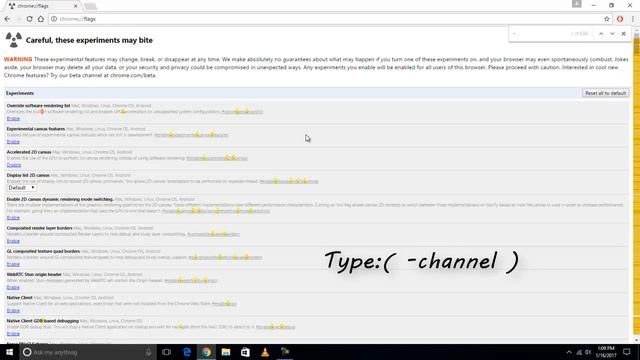Go to previous find-in-page match
This screenshot has height=360, width=640.
(x=601, y=34)
